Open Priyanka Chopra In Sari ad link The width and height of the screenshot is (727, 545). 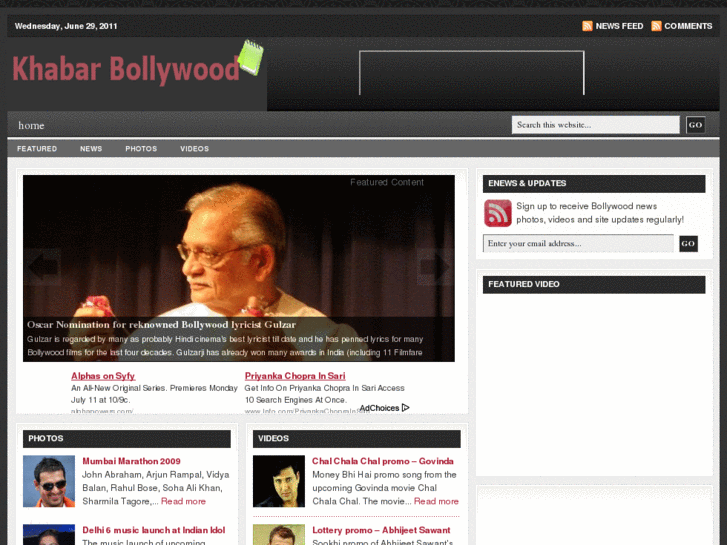[x=295, y=376]
